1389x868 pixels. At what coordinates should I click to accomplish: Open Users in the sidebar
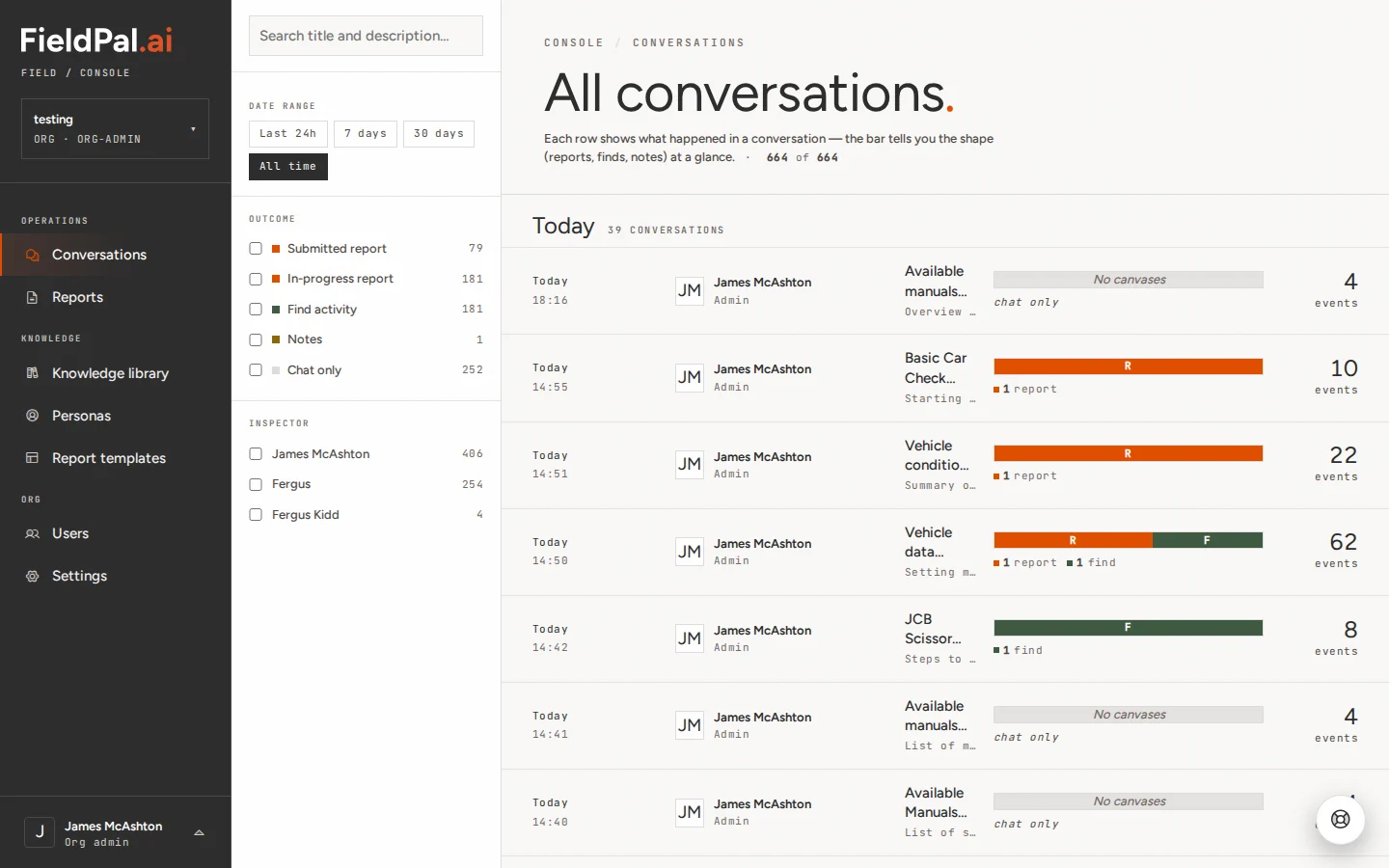tap(116, 533)
